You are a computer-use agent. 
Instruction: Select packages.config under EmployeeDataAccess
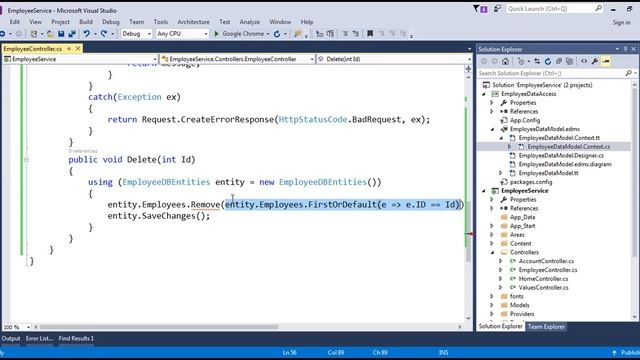pos(531,182)
